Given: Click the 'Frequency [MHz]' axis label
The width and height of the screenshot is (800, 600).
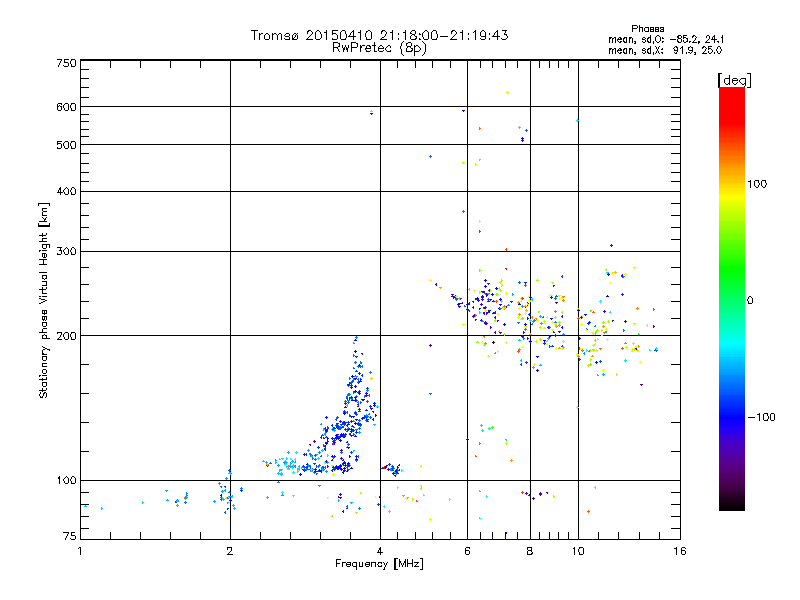Looking at the screenshot, I should tap(379, 564).
